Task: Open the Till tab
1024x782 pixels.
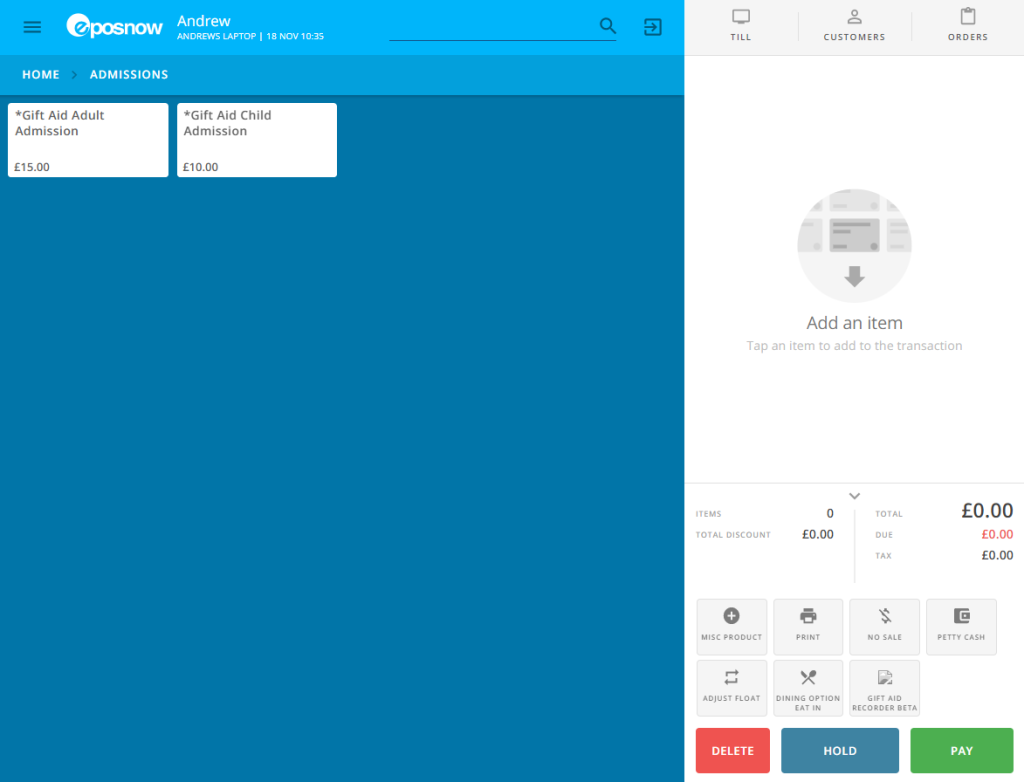Action: 741,25
